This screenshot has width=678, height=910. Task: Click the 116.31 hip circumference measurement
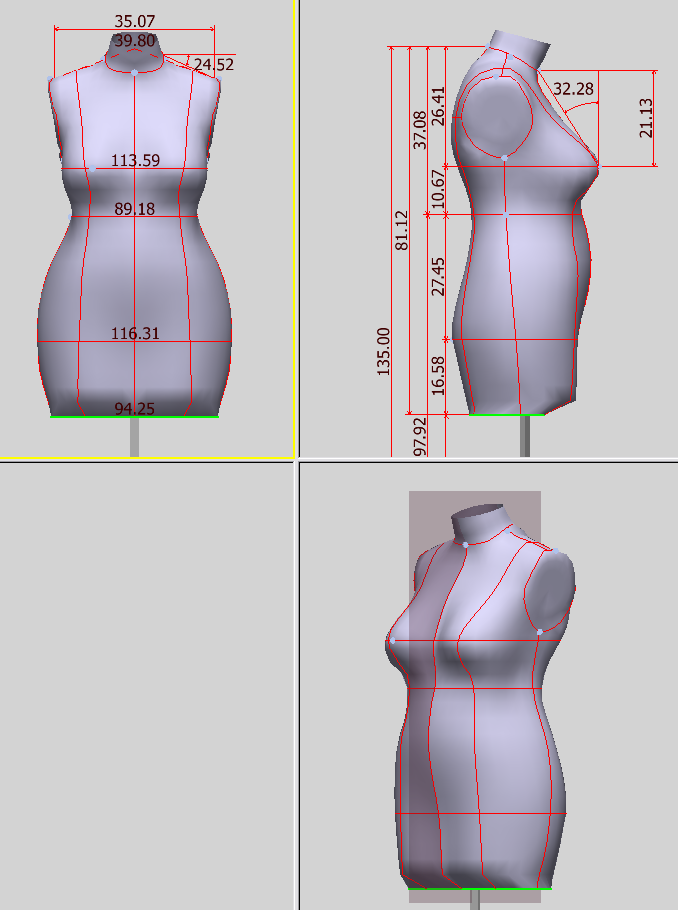(x=135, y=334)
